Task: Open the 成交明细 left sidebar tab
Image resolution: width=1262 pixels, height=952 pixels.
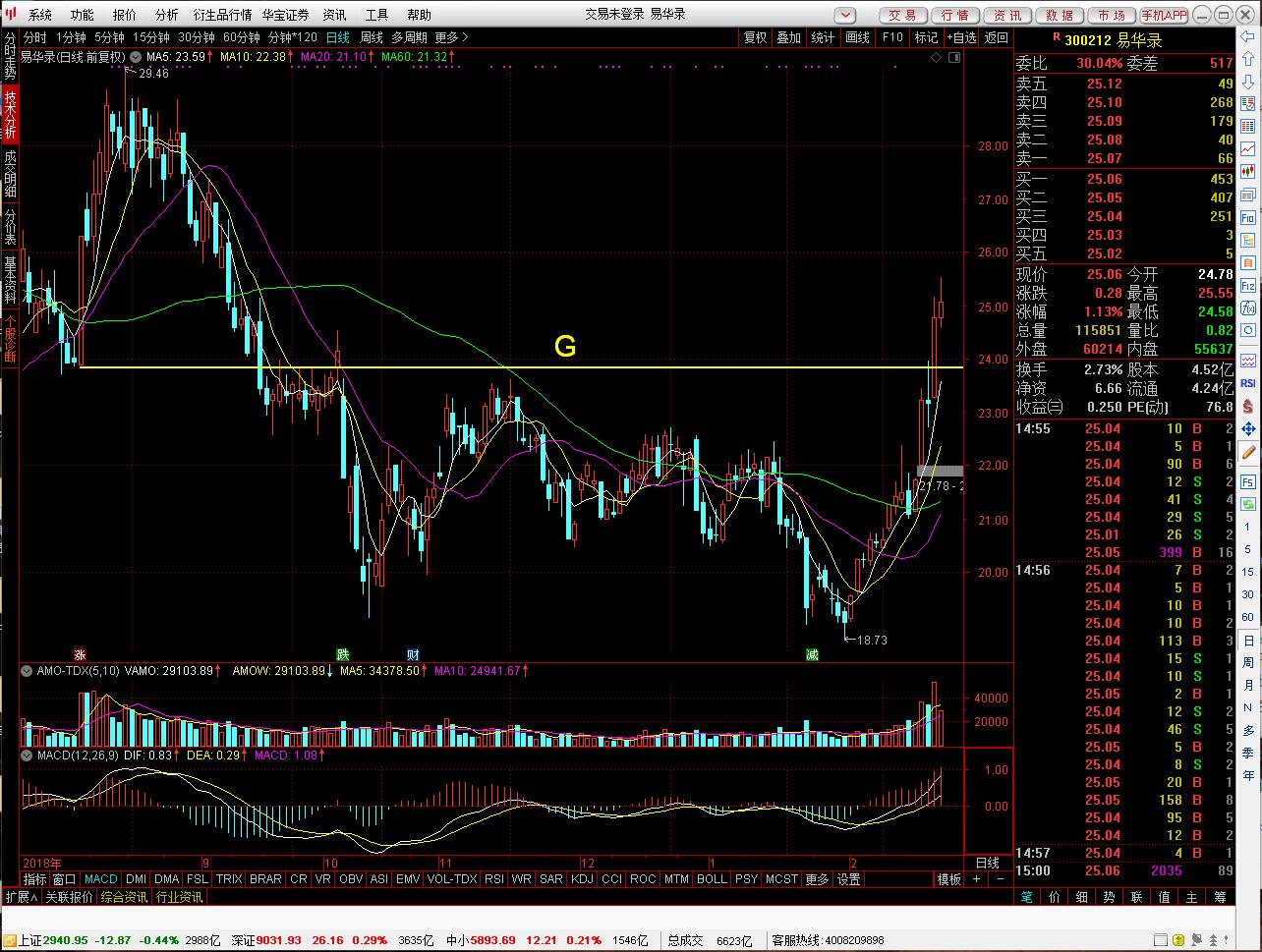Action: coord(10,174)
